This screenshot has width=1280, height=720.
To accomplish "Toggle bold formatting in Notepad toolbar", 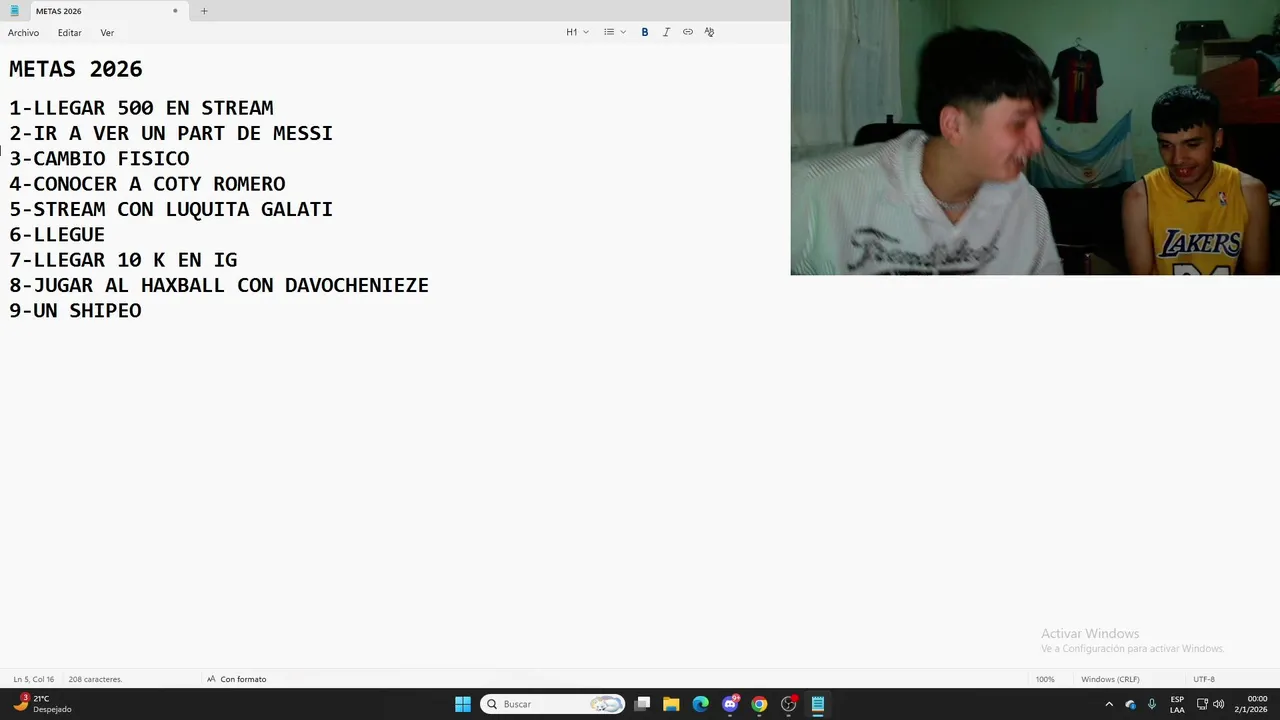I will 645,32.
